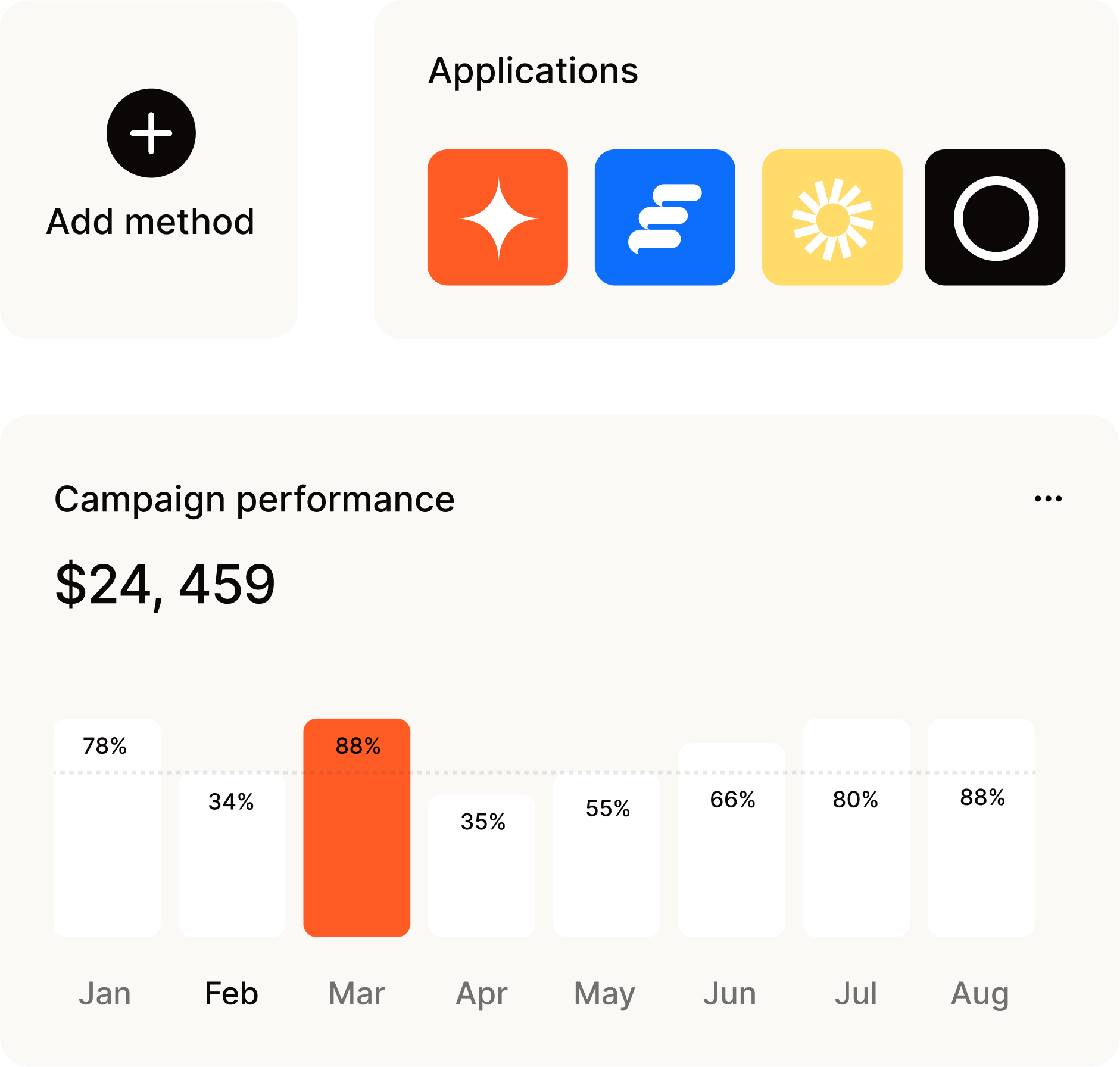Click the Add method label
1120x1067 pixels.
(151, 221)
